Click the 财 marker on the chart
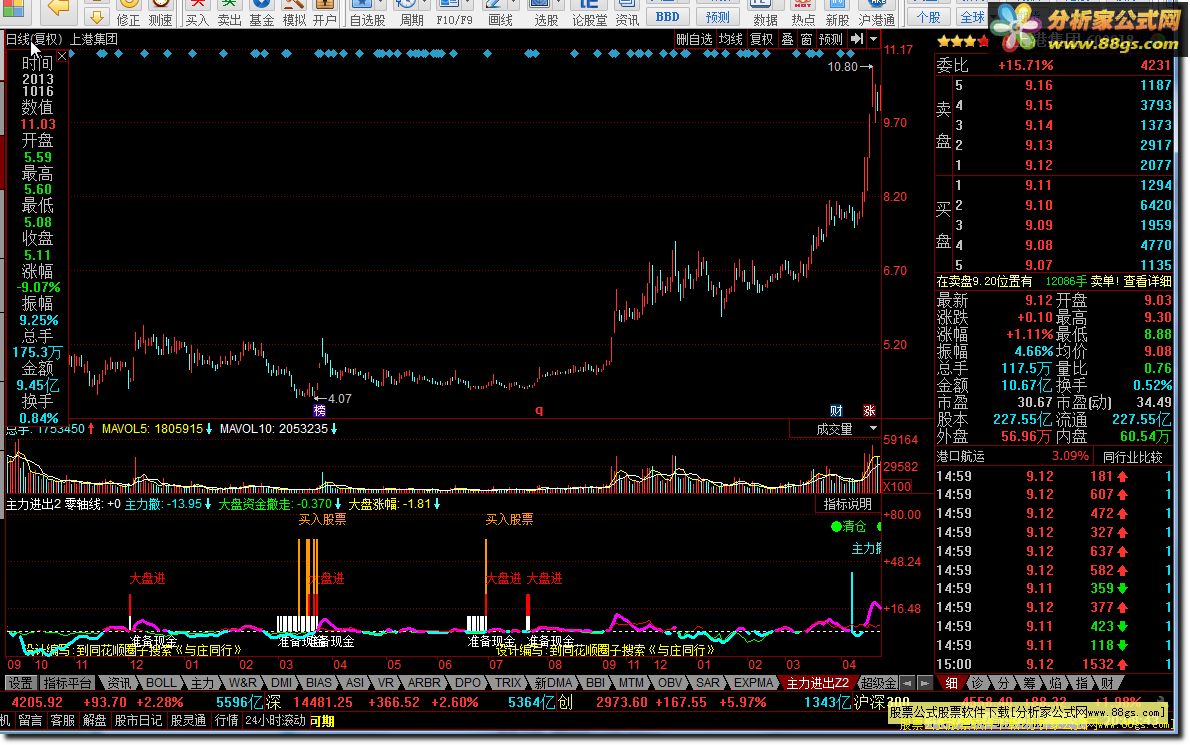This screenshot has width=1190, height=745. point(836,410)
